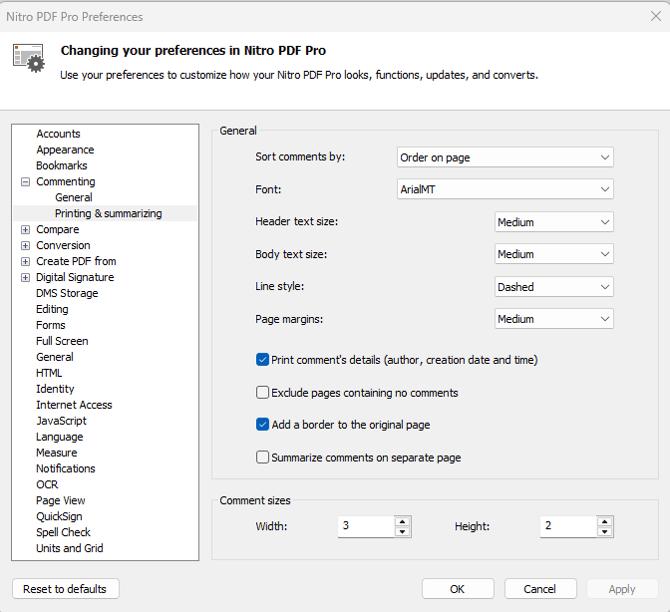Select Spell Check category
This screenshot has width=670, height=612.
[63, 532]
